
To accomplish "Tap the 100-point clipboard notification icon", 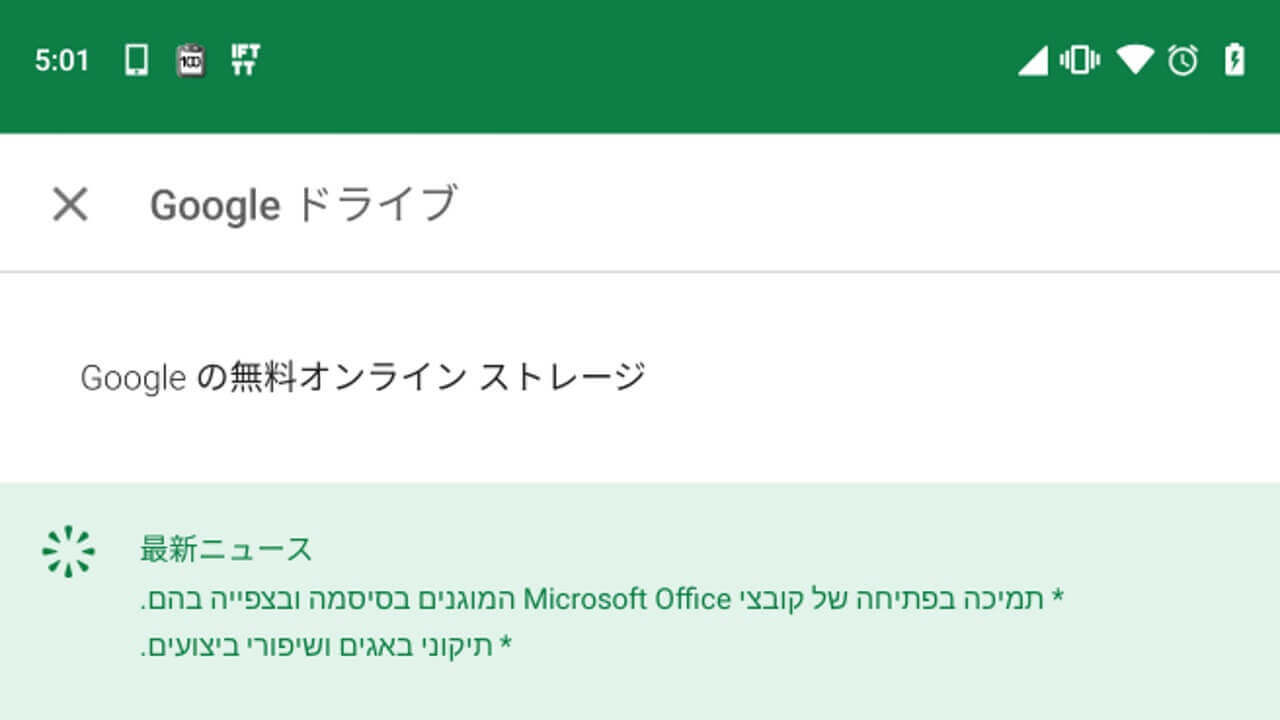I will point(189,60).
